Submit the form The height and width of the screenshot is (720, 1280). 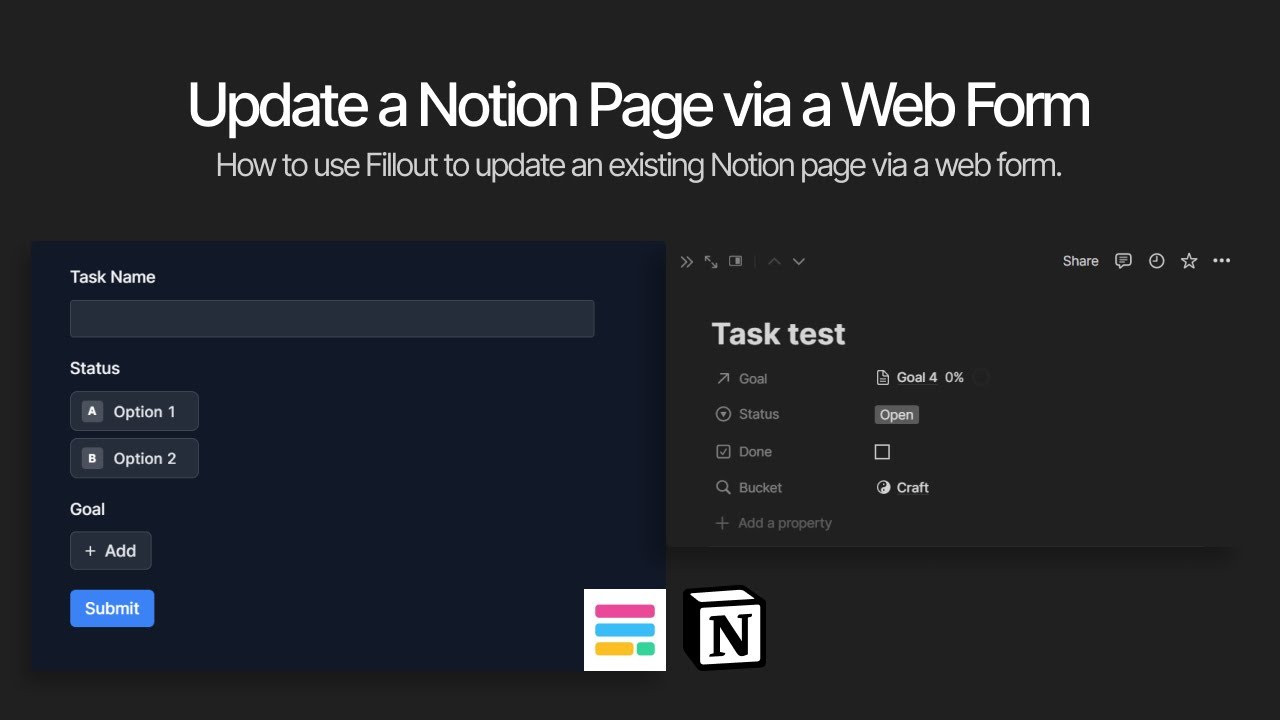(x=112, y=608)
